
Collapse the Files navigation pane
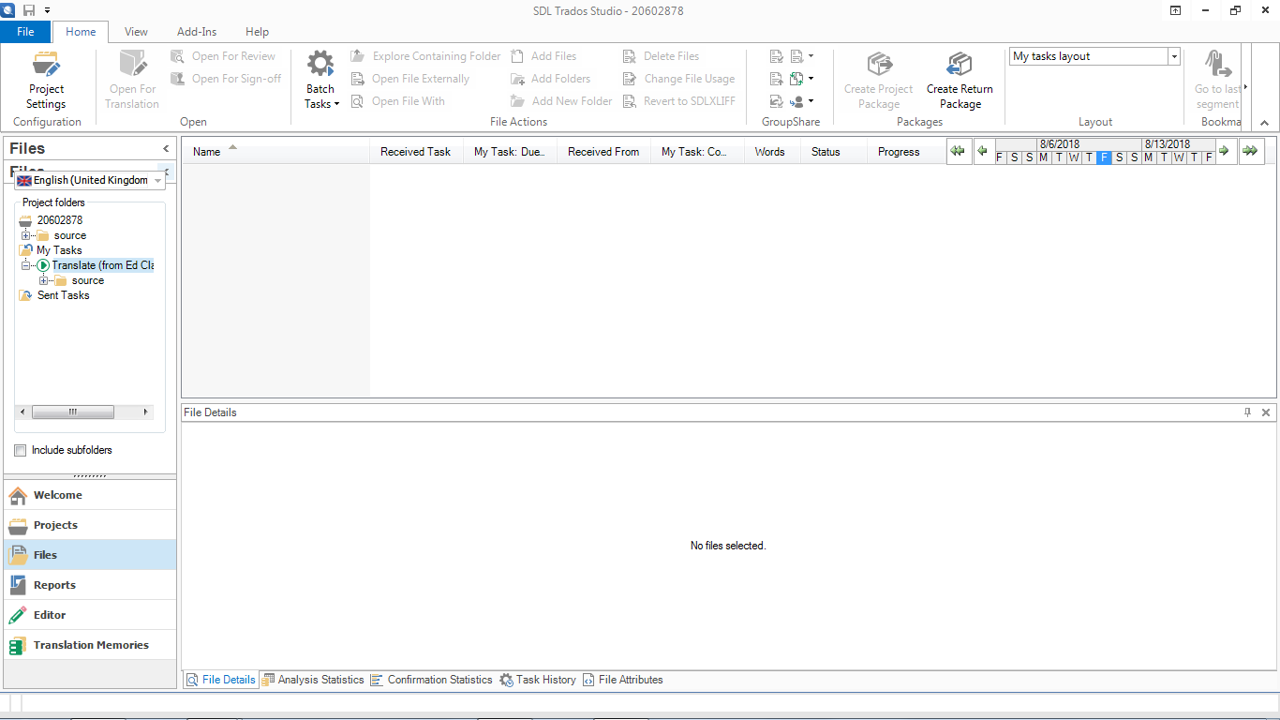(166, 148)
